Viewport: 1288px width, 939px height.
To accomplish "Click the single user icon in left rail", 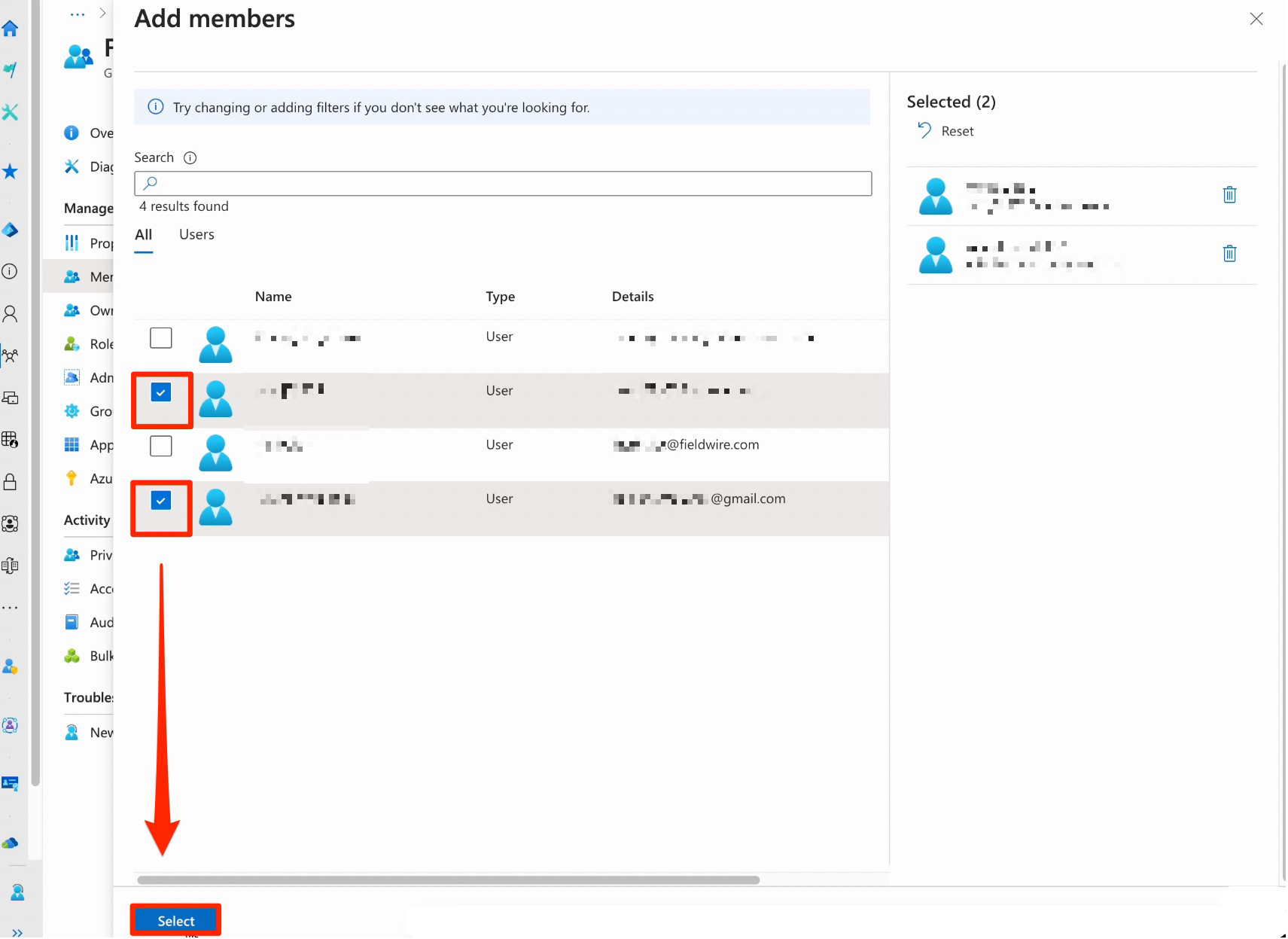I will [x=10, y=314].
